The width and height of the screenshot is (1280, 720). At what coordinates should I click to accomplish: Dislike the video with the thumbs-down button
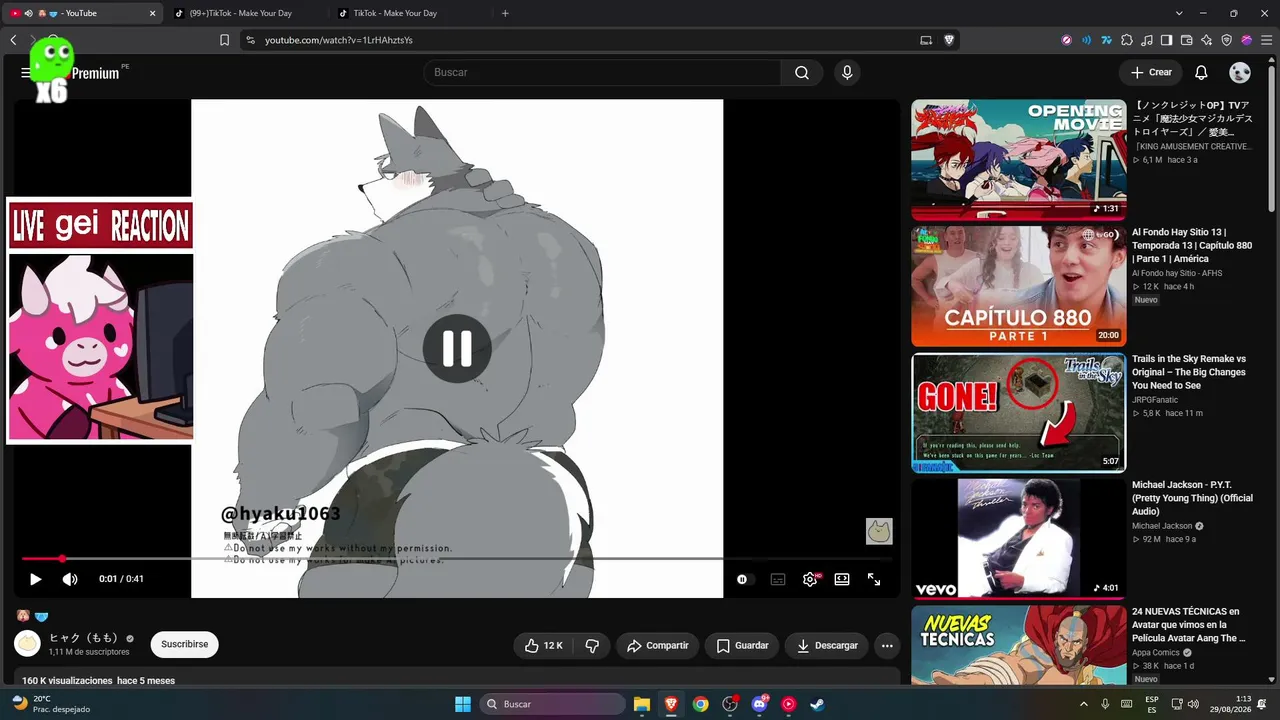592,646
